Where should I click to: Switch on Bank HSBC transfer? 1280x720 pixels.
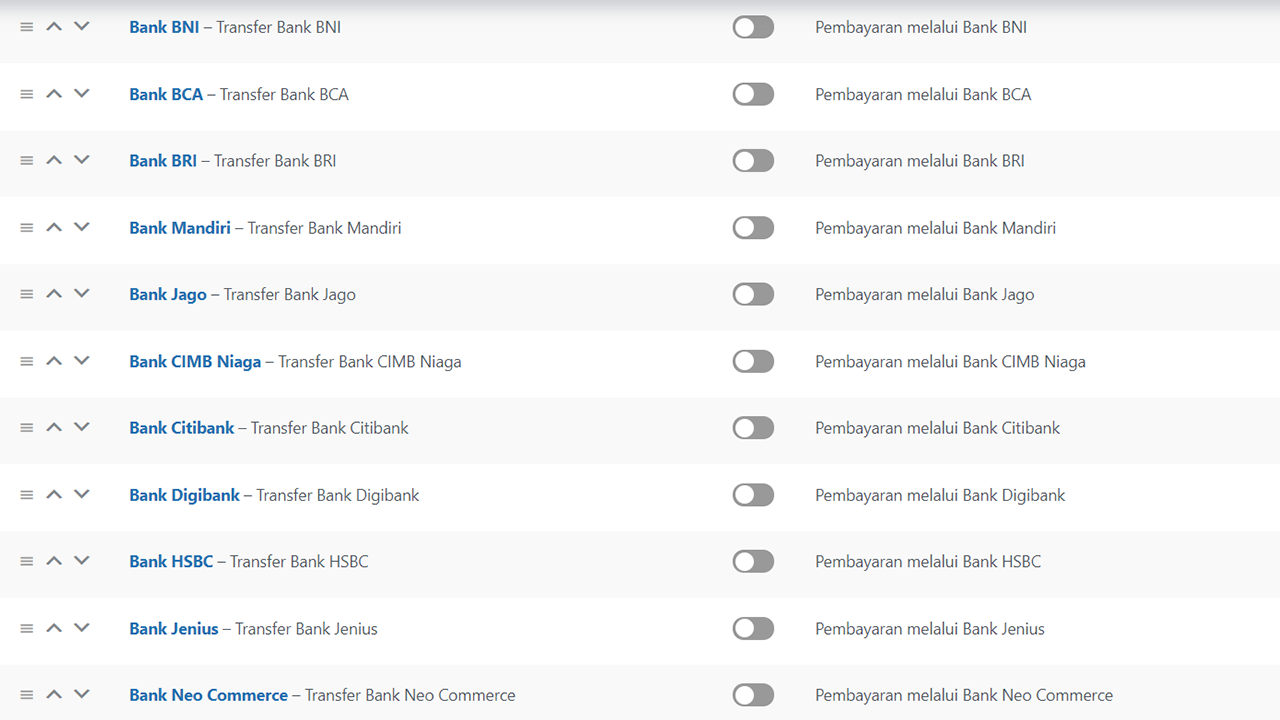(753, 562)
